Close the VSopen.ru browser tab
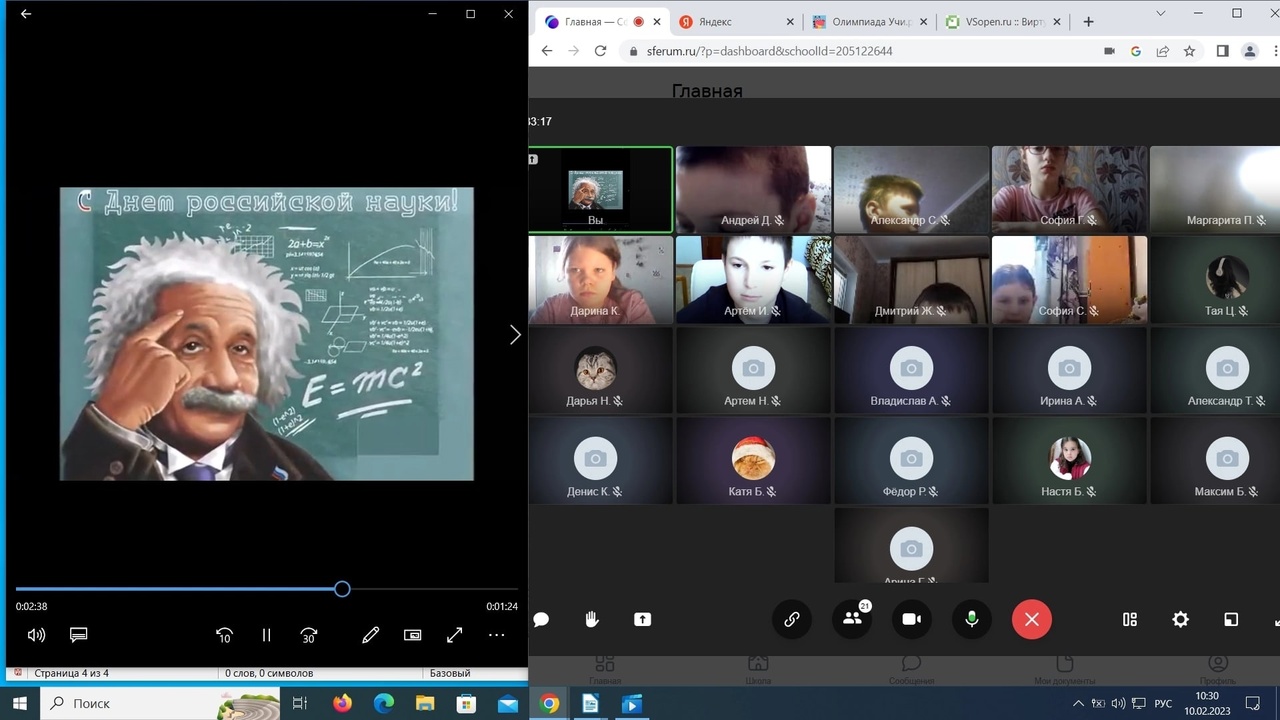Viewport: 1280px width, 720px height. coord(1057,22)
